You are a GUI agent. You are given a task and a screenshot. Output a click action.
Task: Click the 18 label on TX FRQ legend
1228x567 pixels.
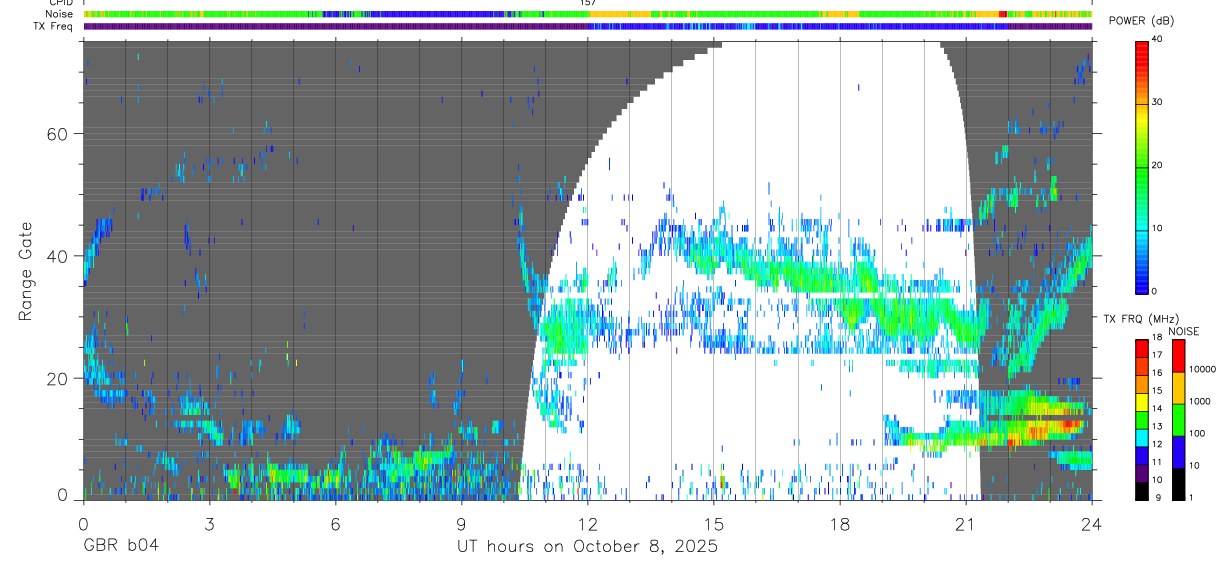[x=1158, y=339]
